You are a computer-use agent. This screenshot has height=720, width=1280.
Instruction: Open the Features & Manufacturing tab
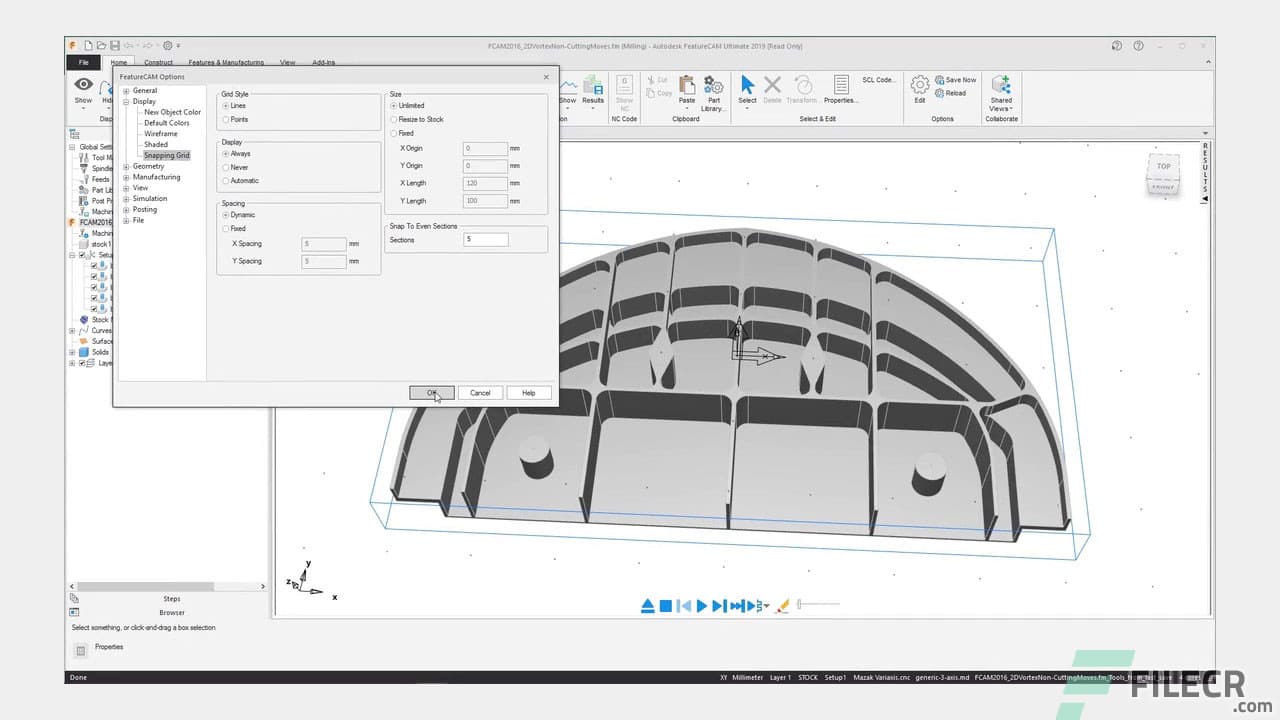[225, 62]
